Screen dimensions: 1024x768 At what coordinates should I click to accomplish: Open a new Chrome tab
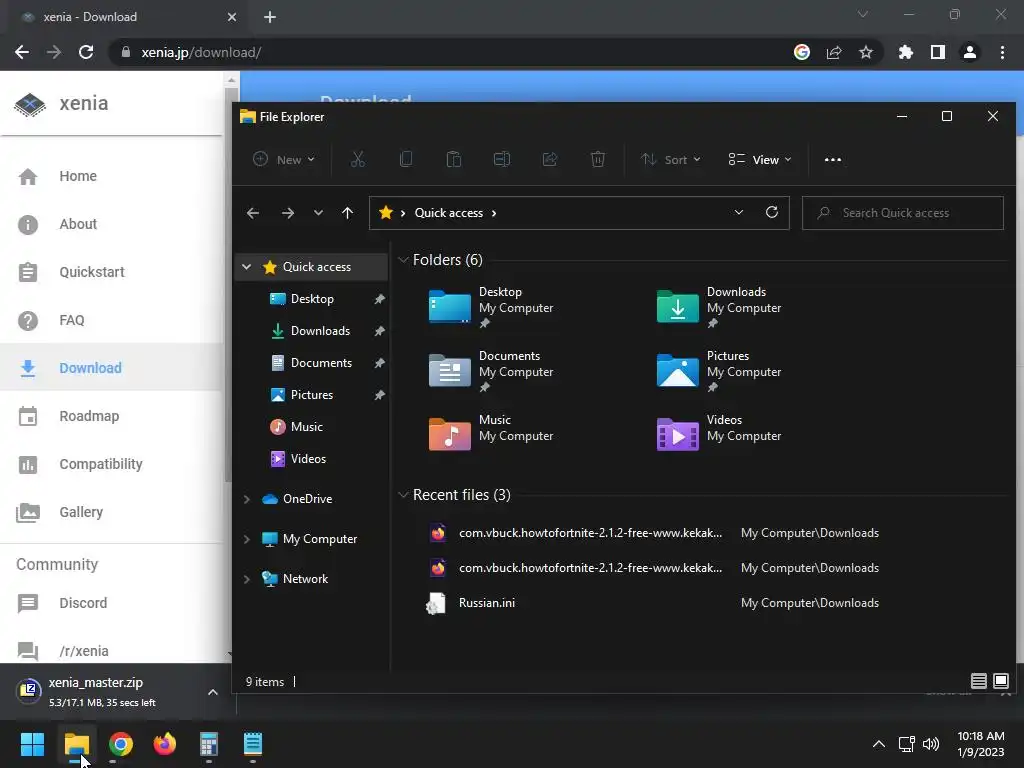click(270, 17)
